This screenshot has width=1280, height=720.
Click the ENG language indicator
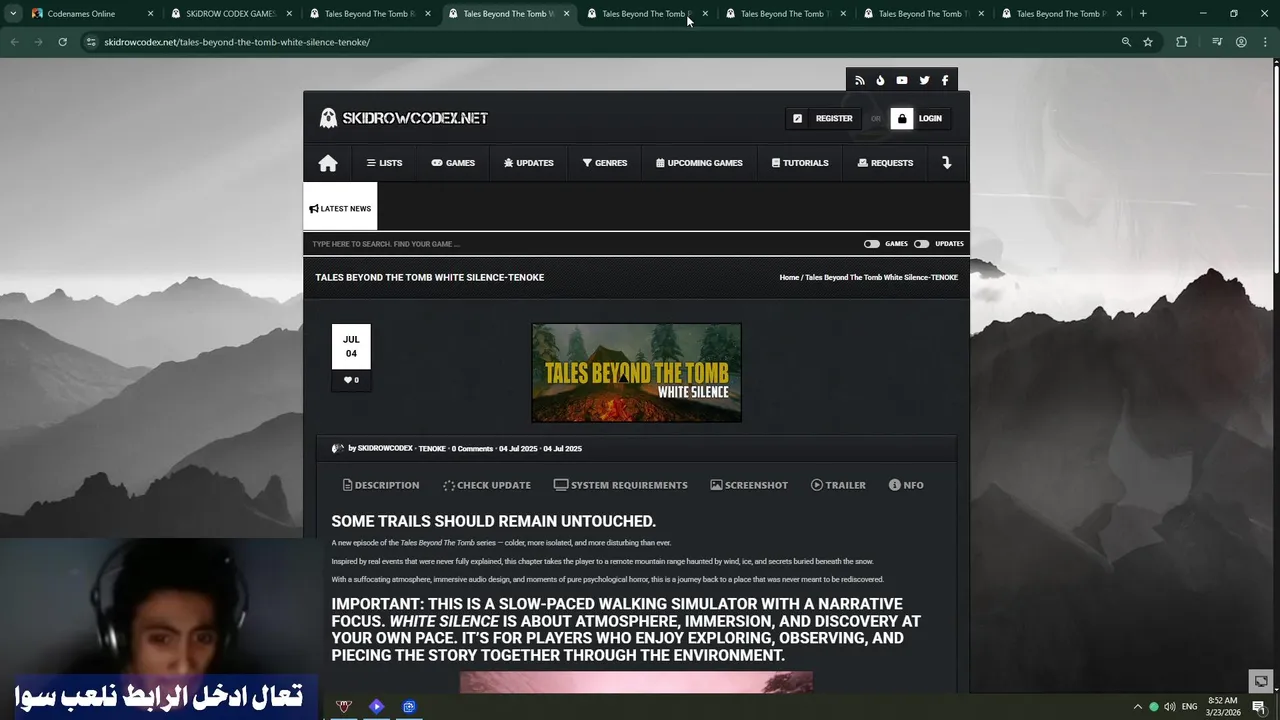point(1189,706)
